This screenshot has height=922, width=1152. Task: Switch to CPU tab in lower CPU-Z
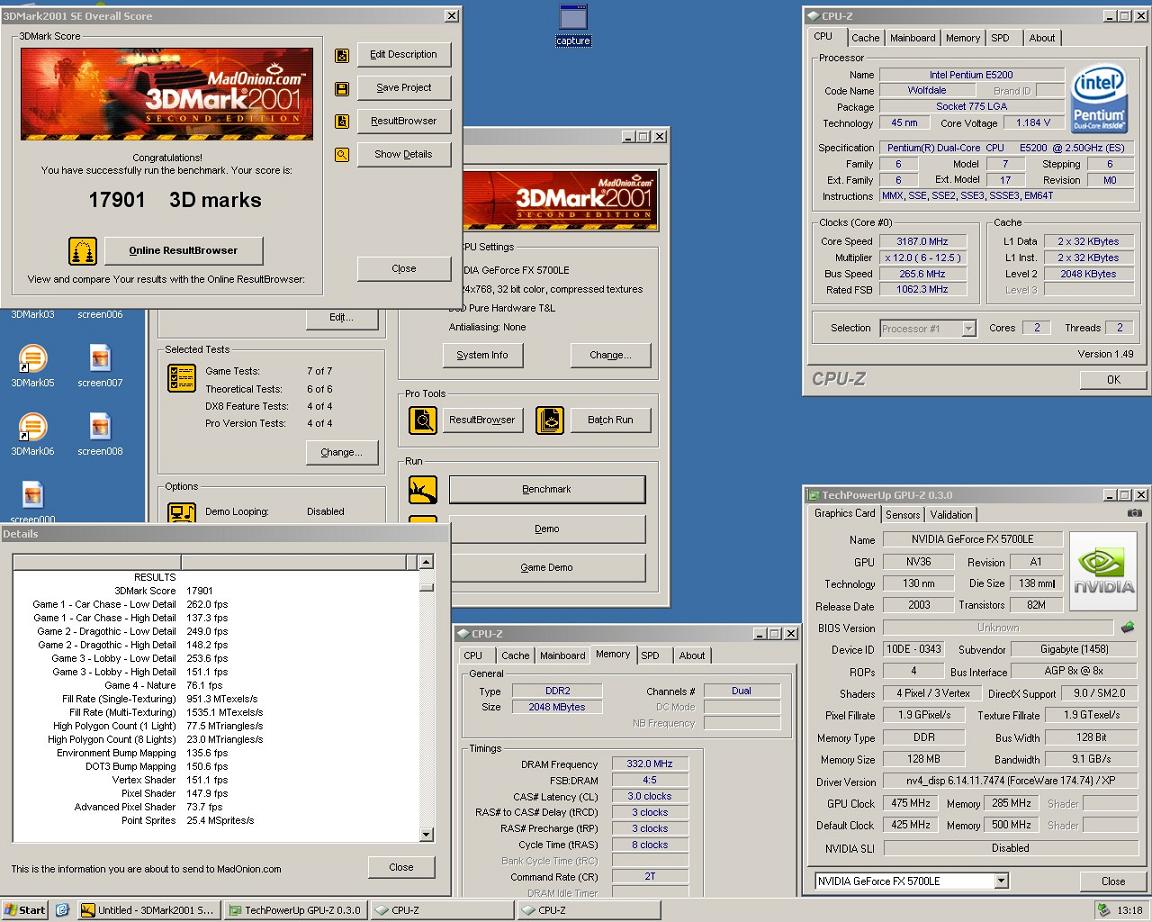[472, 656]
